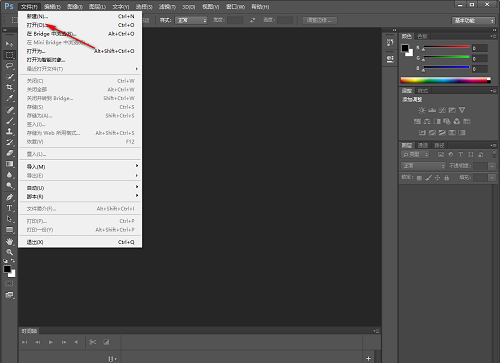The height and width of the screenshot is (363, 500).
Task: Expand the Import submenu arrow
Action: coord(137,166)
